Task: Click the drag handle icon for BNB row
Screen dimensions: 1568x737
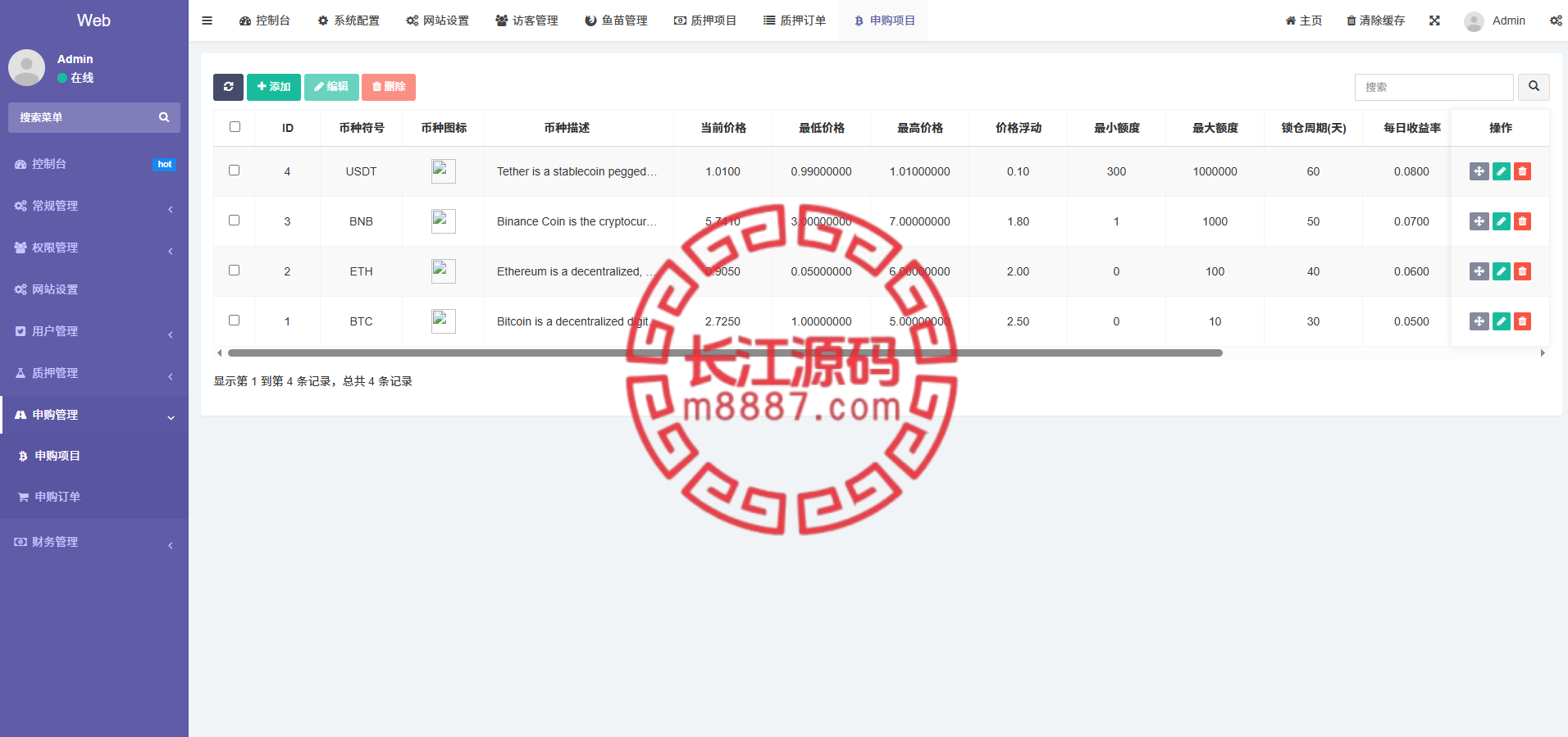Action: coord(1479,221)
